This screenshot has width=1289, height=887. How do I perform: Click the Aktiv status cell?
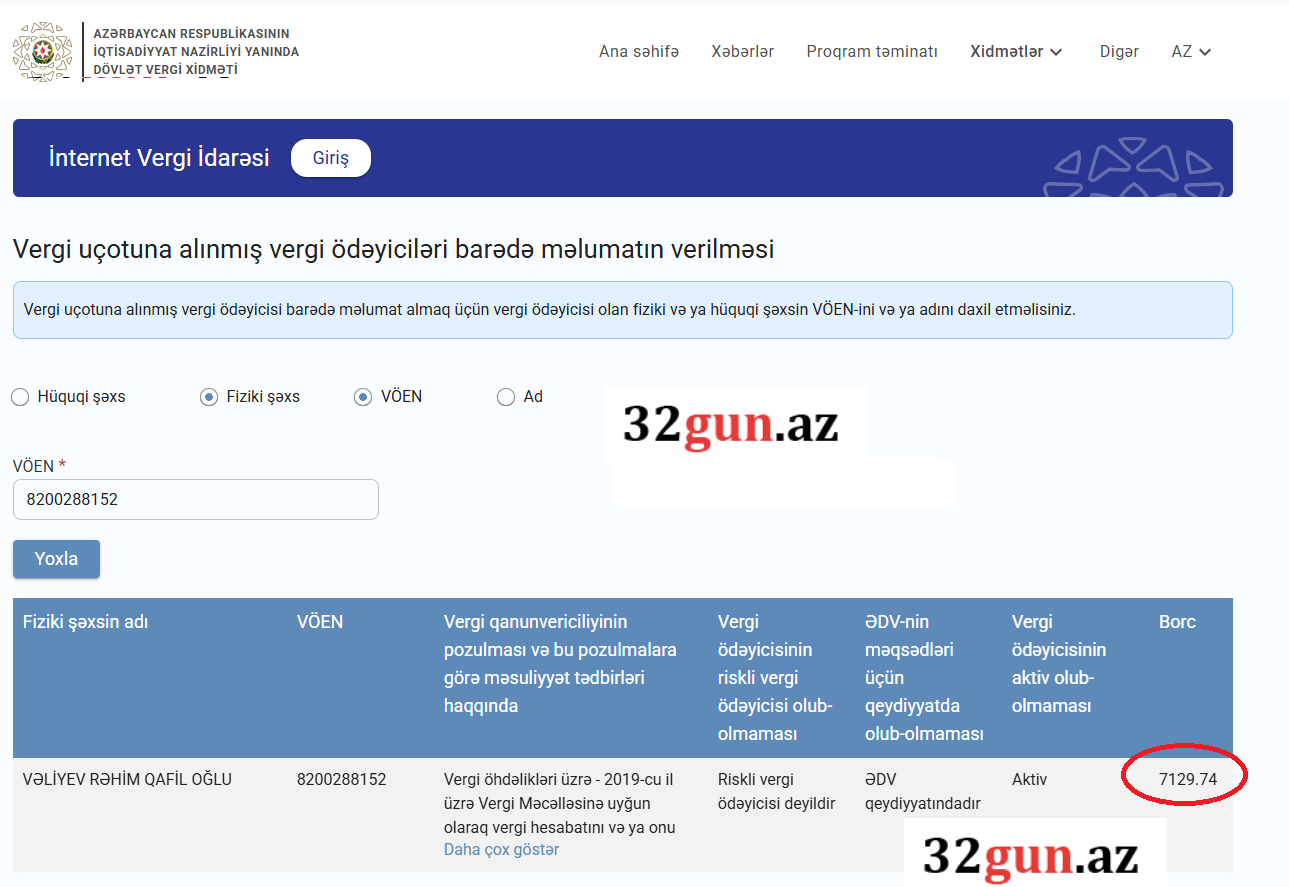point(1029,779)
